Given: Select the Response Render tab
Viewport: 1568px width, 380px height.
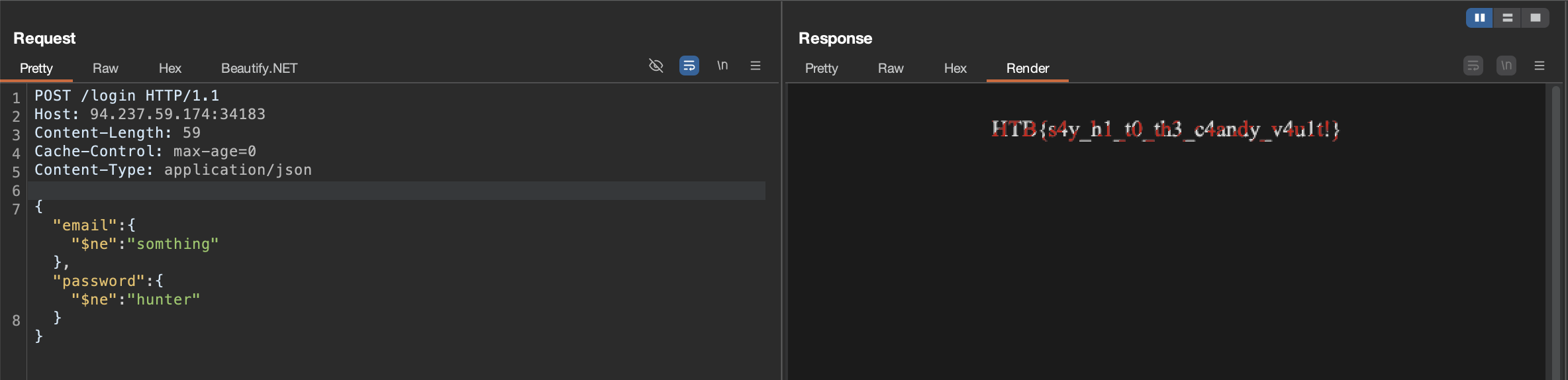Looking at the screenshot, I should (1028, 68).
